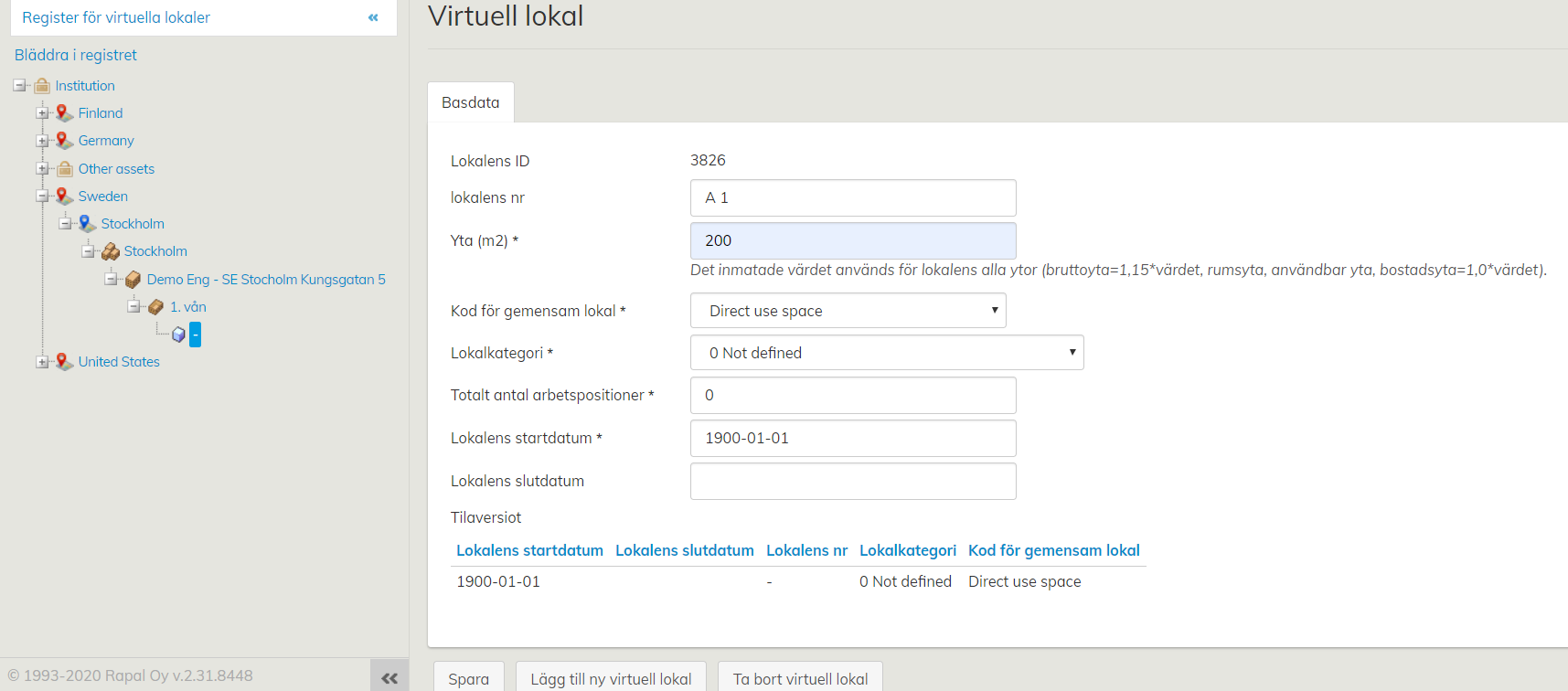Screen dimensions: 1568x691
Task: Expand the United States tree node
Action: click(42, 362)
